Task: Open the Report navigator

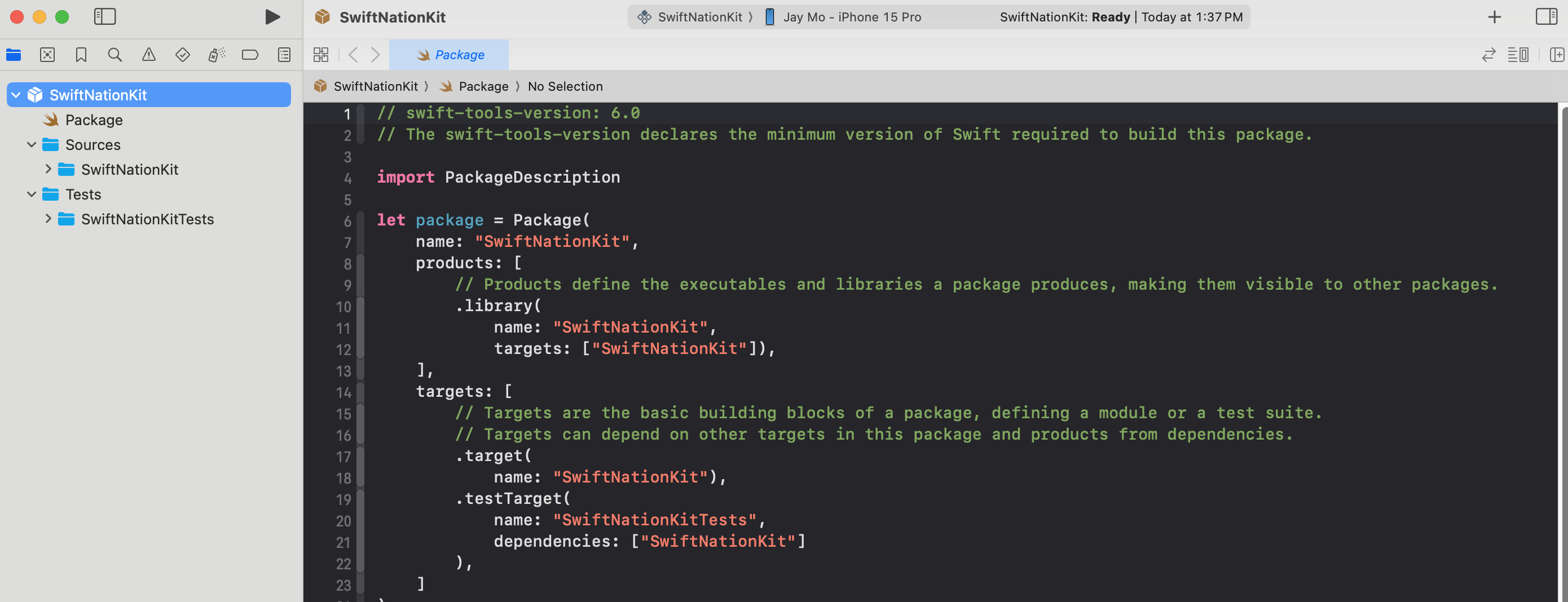Action: [284, 55]
